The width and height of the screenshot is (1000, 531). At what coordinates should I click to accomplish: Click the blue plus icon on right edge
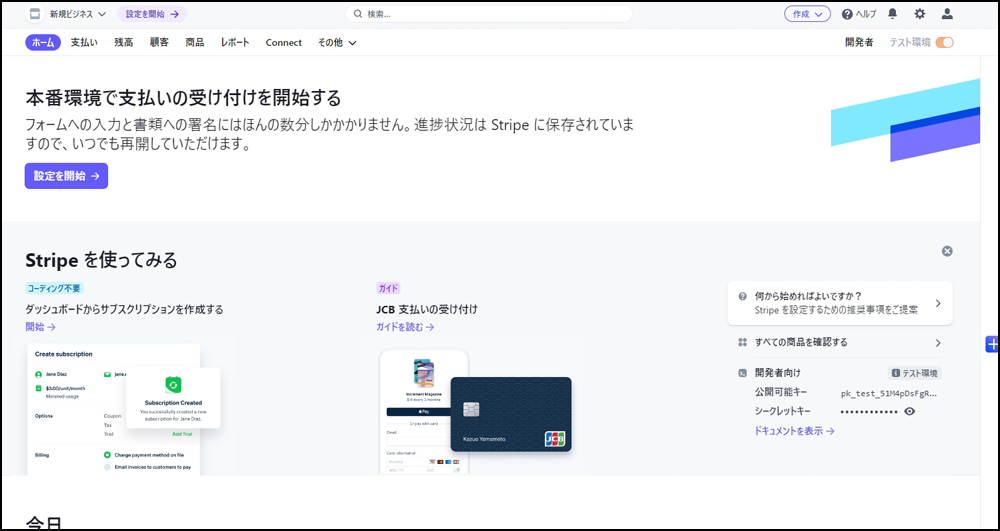pos(992,344)
